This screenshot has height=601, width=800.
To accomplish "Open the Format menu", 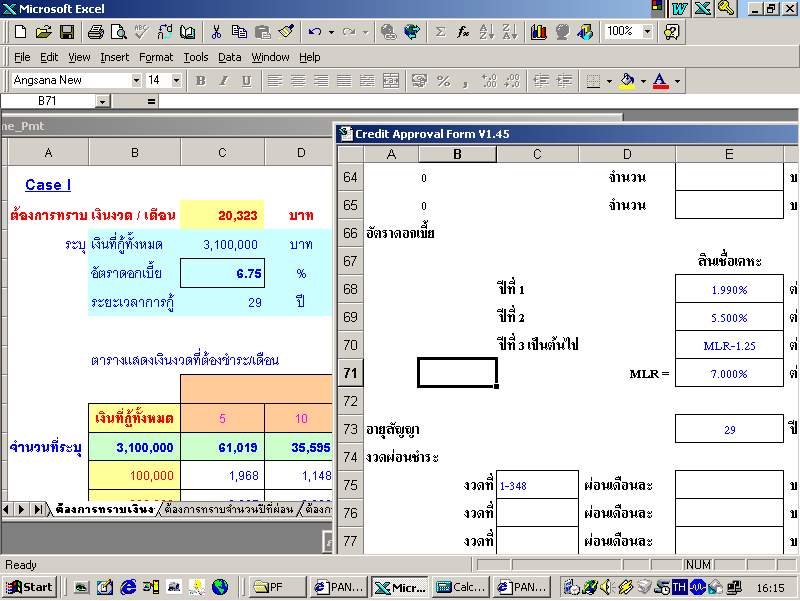I will [156, 57].
